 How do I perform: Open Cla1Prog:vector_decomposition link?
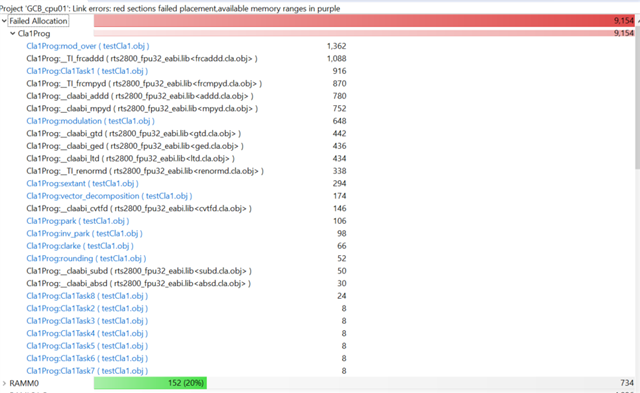click(x=109, y=196)
